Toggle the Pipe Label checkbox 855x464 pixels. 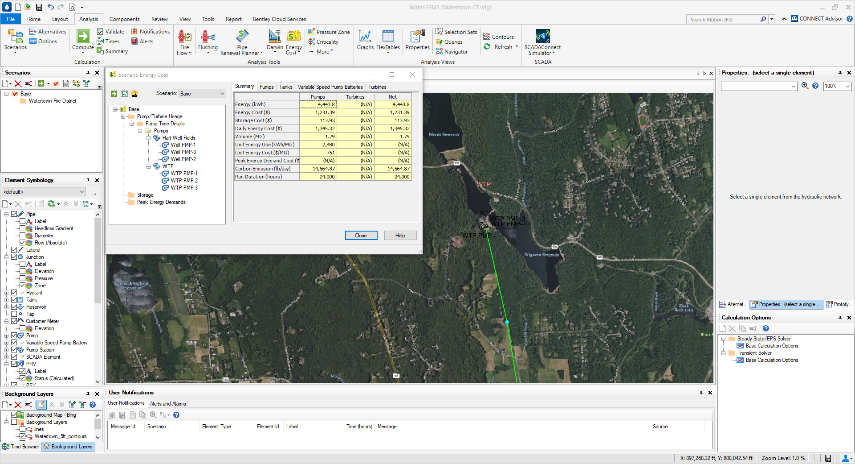[22, 222]
